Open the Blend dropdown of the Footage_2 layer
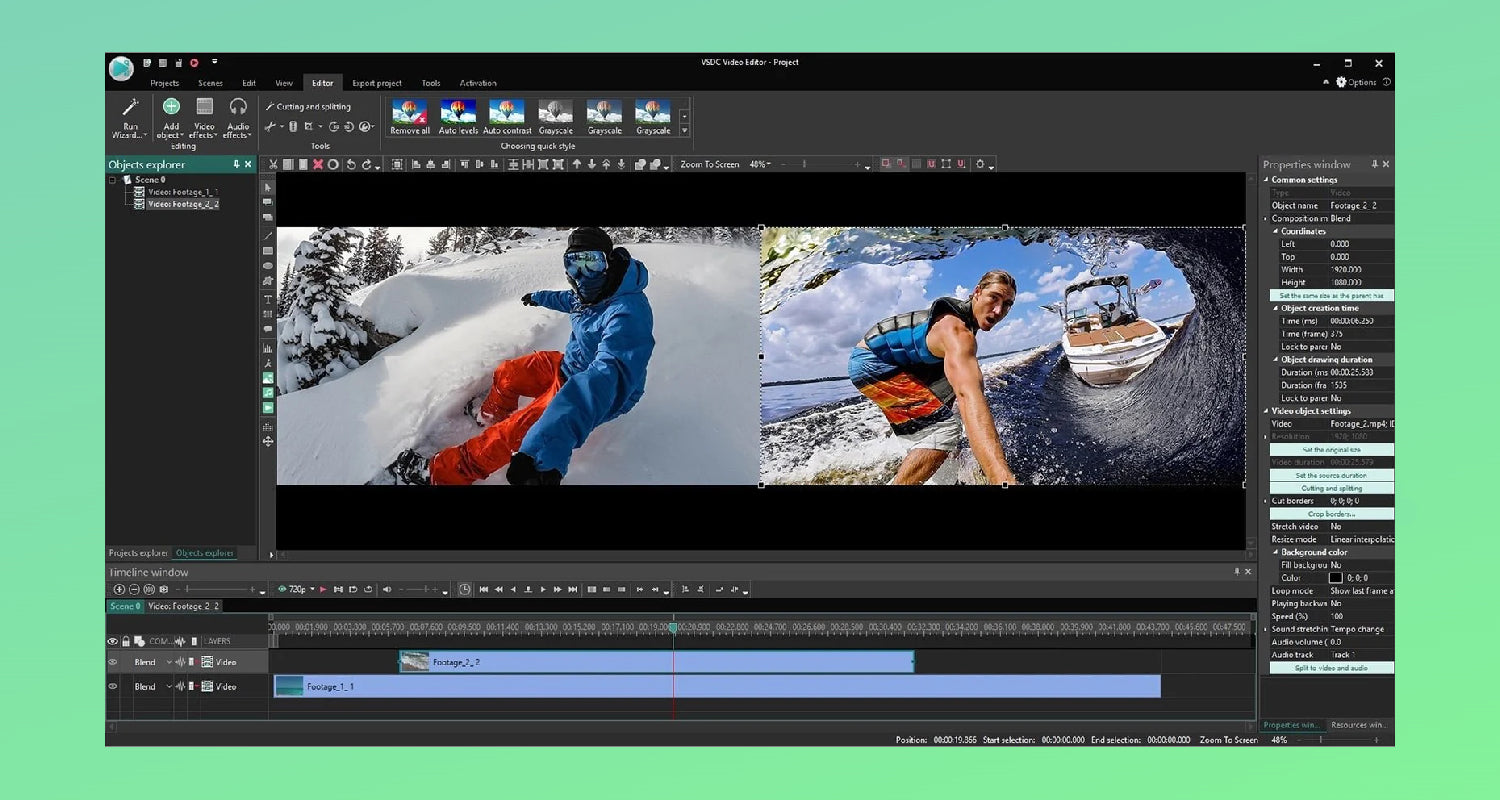The height and width of the screenshot is (800, 1500). (169, 662)
